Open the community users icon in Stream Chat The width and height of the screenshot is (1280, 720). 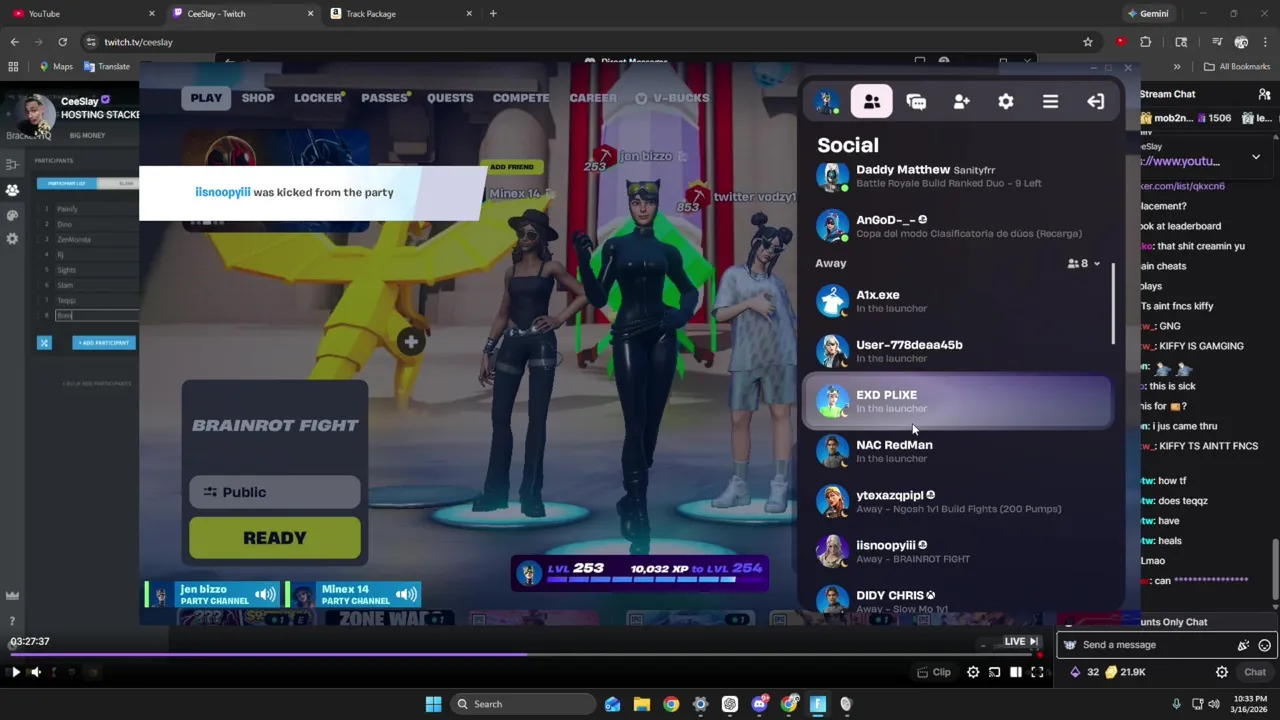coord(1264,94)
